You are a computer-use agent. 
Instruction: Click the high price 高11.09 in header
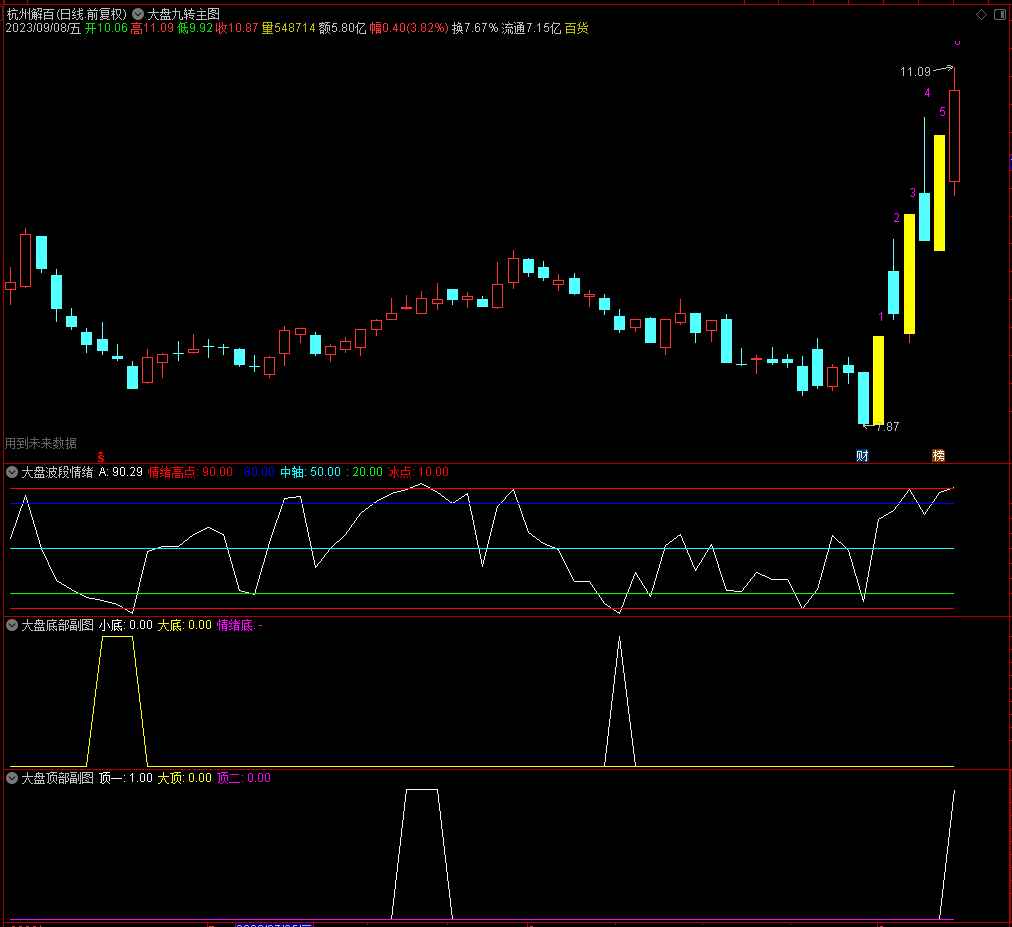152,28
